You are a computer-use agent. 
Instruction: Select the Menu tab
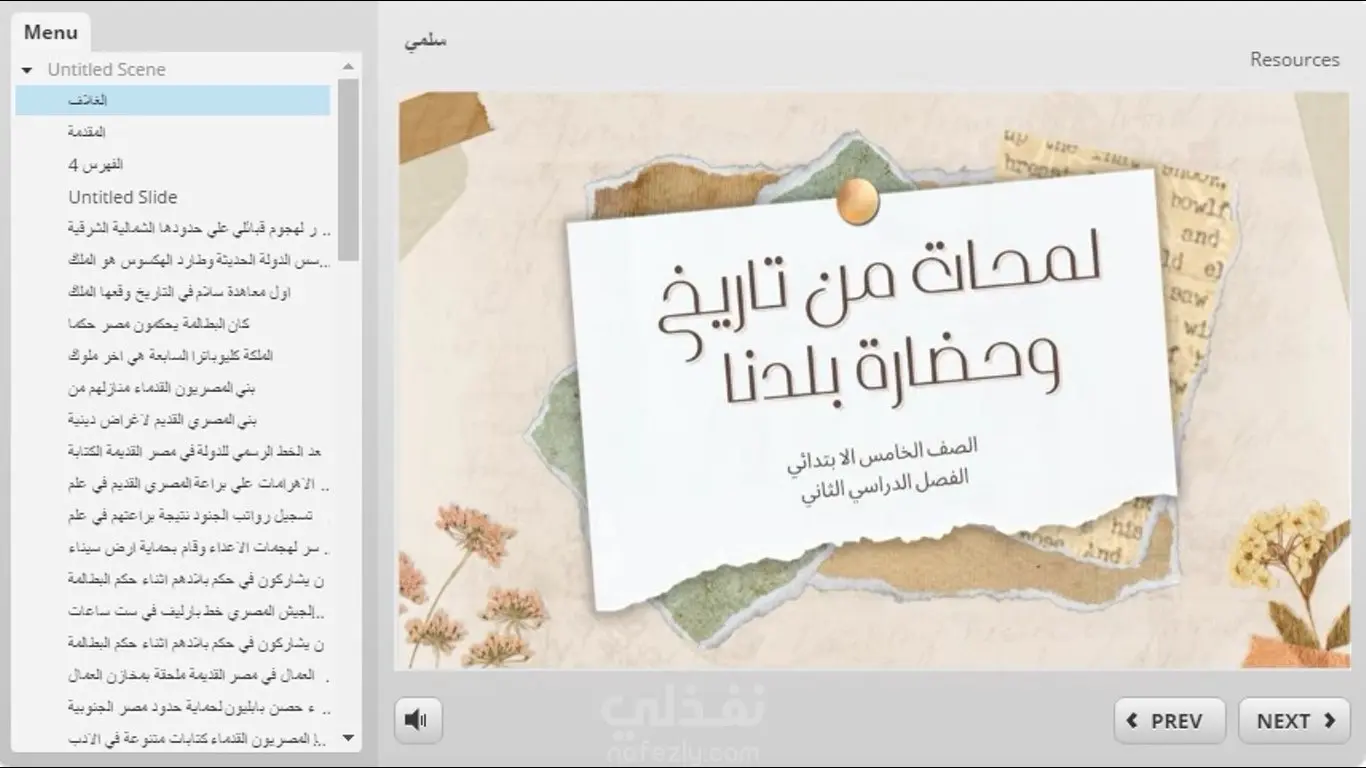click(51, 32)
